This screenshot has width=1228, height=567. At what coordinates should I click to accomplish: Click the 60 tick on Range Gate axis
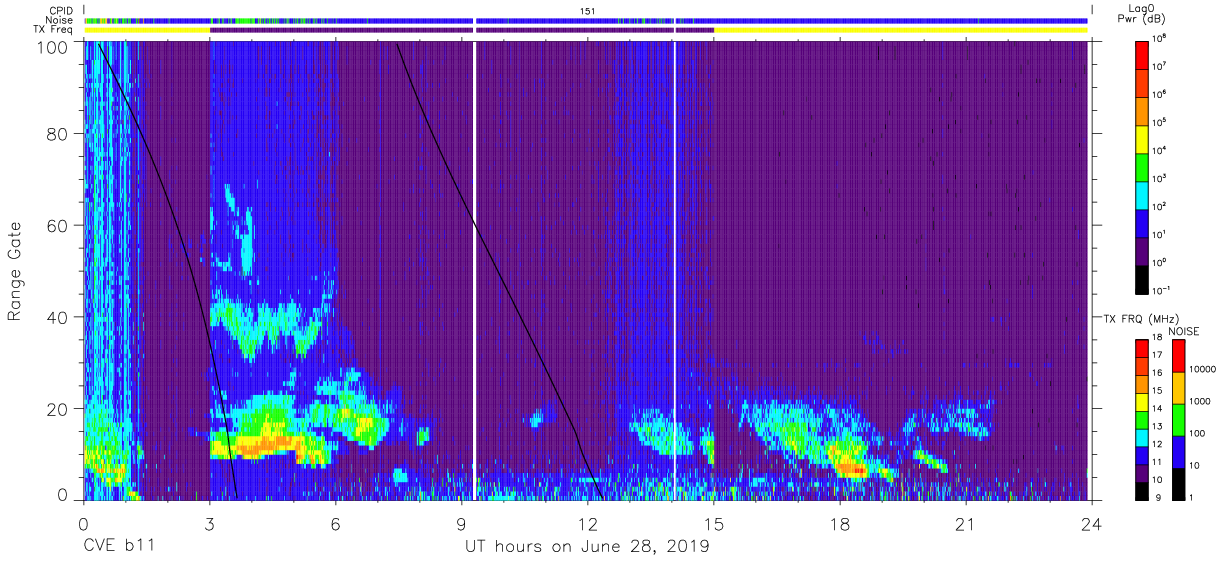point(56,225)
